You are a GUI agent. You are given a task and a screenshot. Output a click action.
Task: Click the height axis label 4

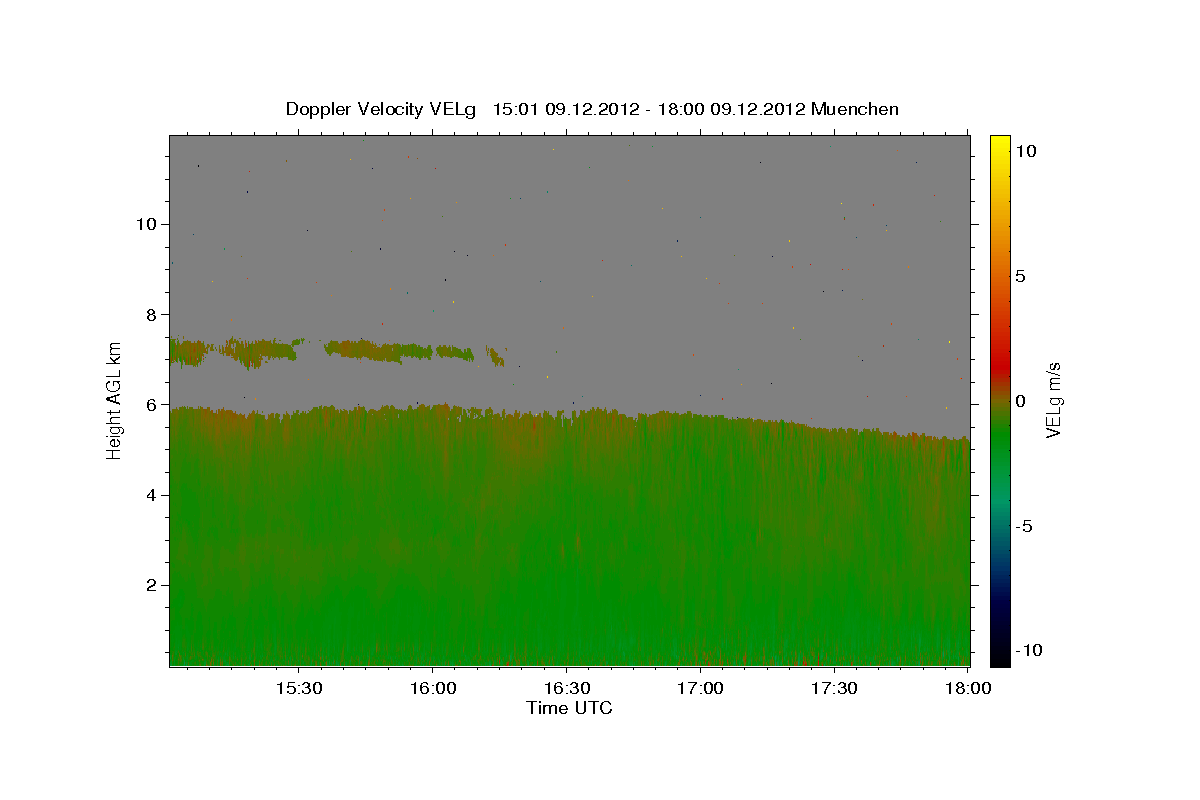coord(150,495)
